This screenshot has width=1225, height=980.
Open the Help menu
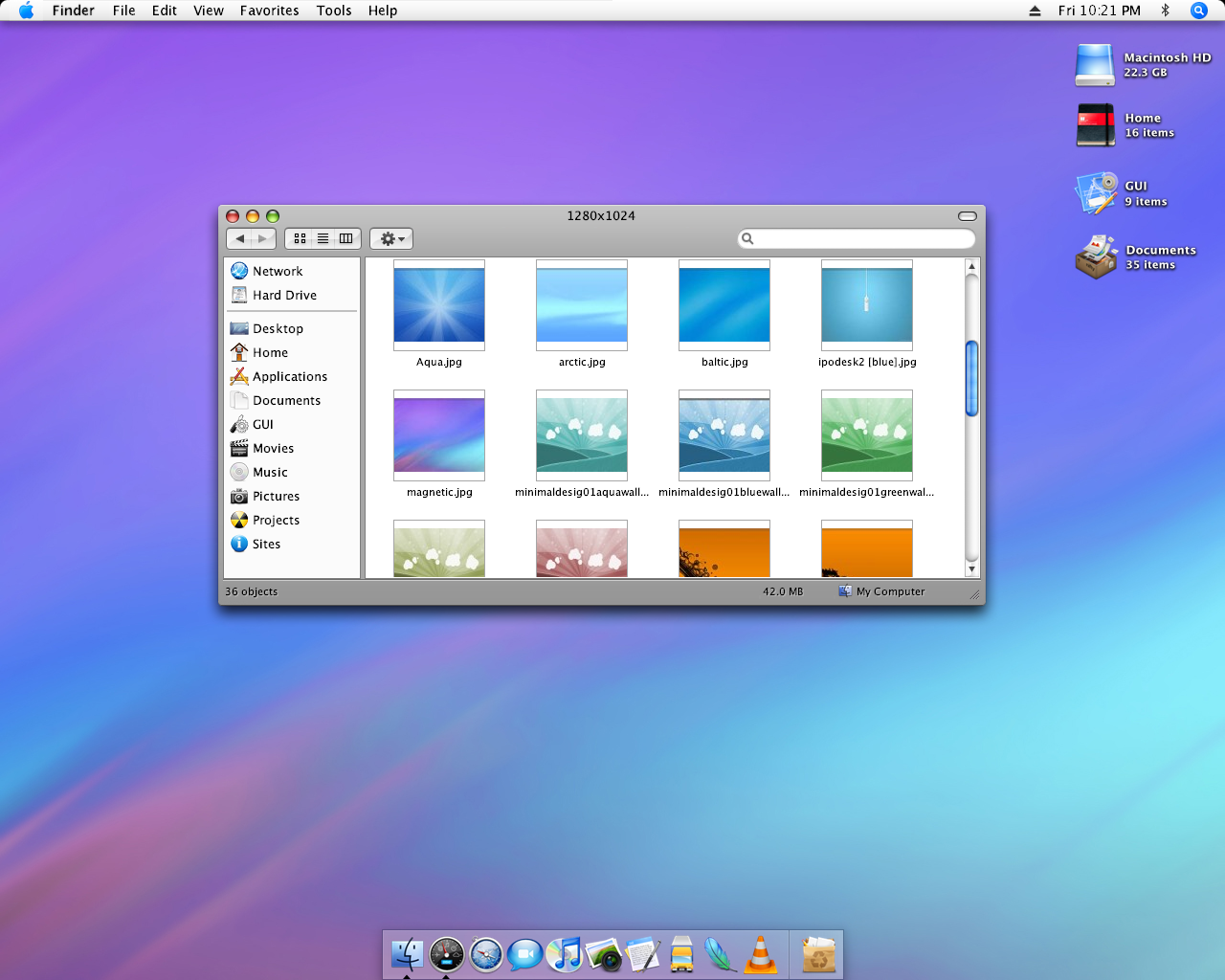tap(383, 11)
